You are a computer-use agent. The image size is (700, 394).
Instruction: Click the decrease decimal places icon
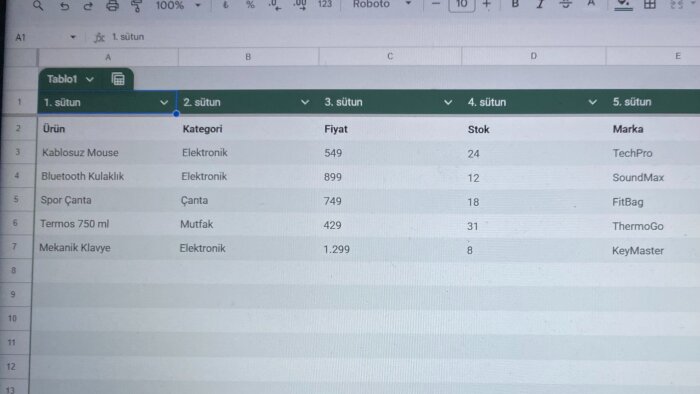tap(275, 5)
